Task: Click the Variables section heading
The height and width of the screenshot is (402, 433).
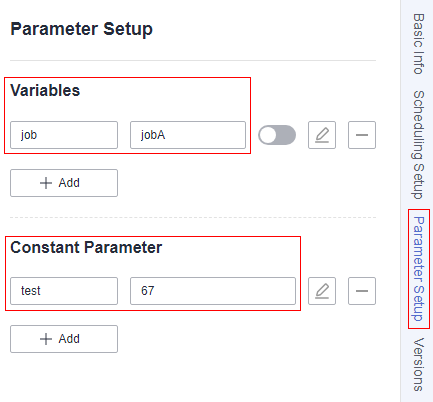Action: tap(45, 90)
